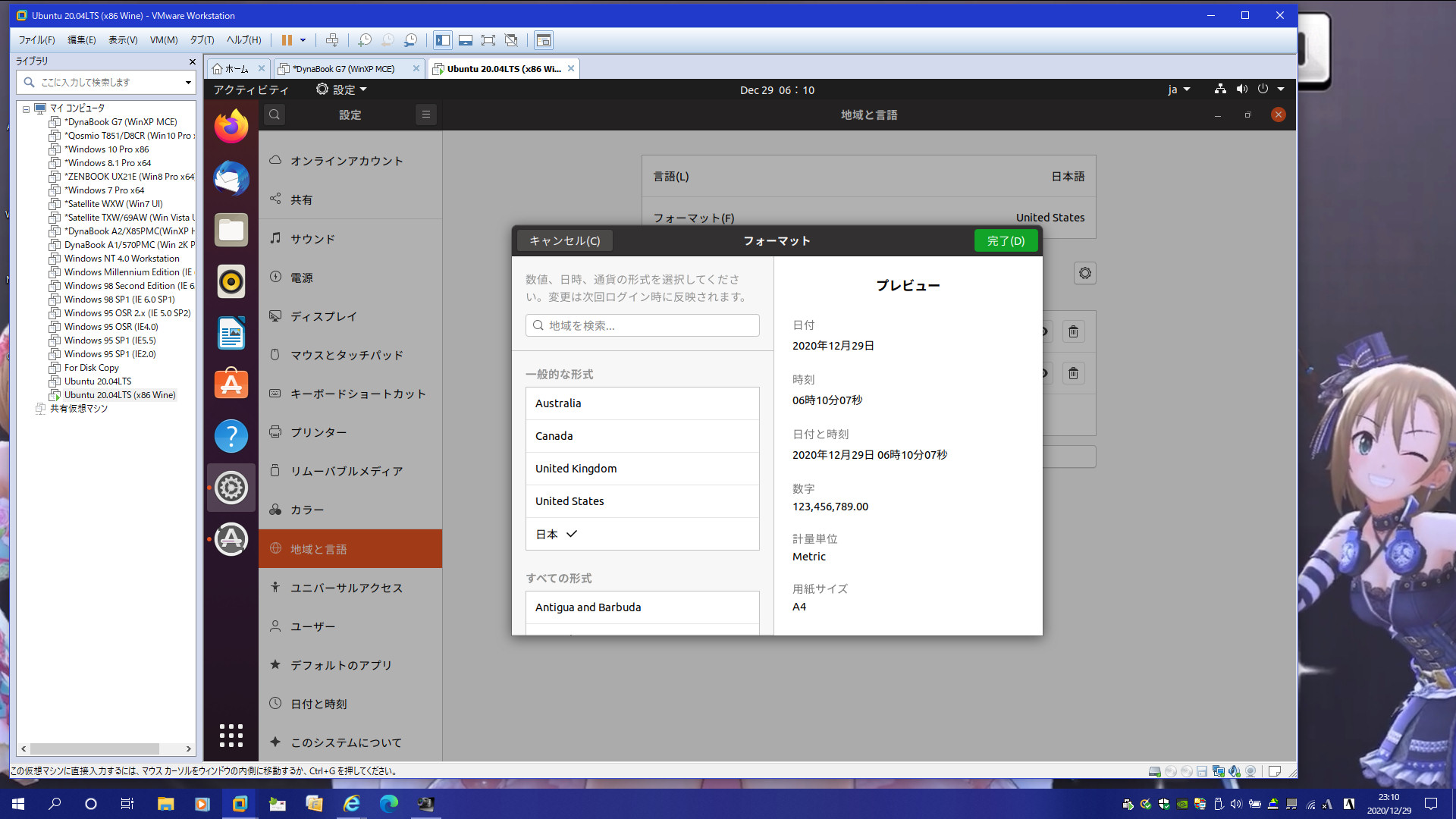This screenshot has width=1456, height=819.
Task: Open Rhythmbox music player in dock
Action: pos(231,281)
